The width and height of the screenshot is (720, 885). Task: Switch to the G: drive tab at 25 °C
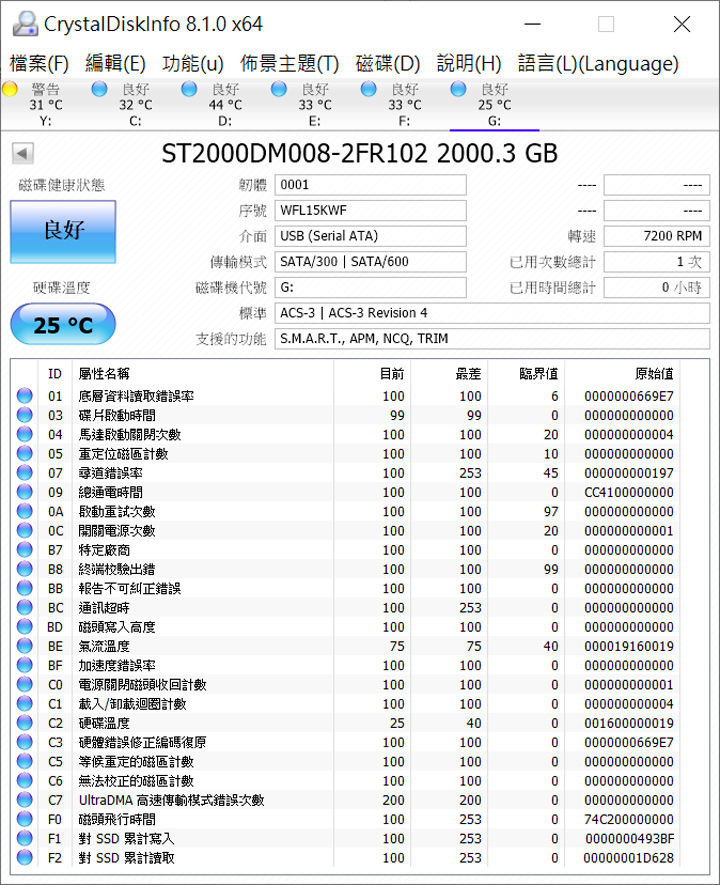494,104
